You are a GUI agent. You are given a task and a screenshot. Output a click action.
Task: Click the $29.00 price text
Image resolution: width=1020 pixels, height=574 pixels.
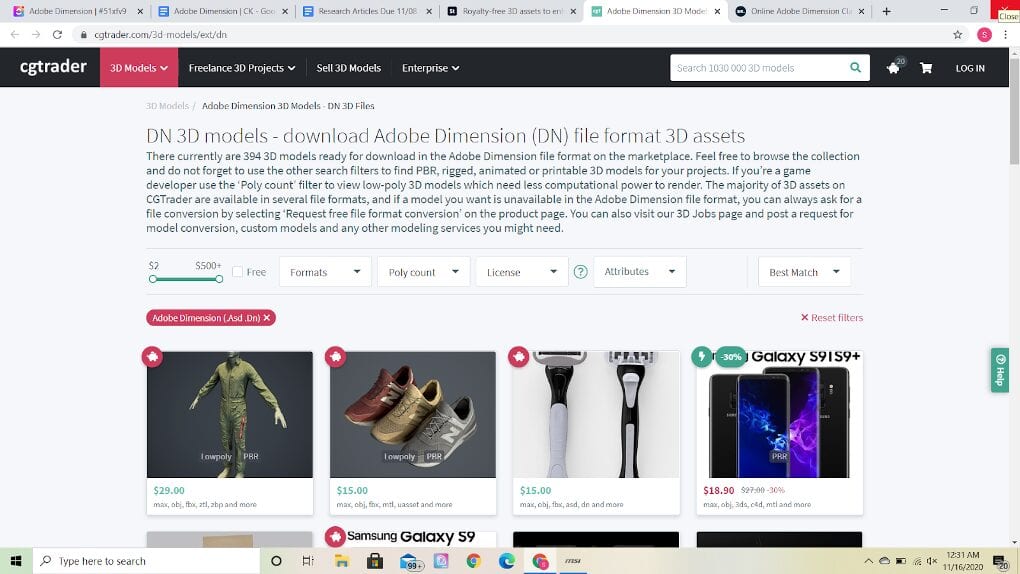[x=169, y=490]
